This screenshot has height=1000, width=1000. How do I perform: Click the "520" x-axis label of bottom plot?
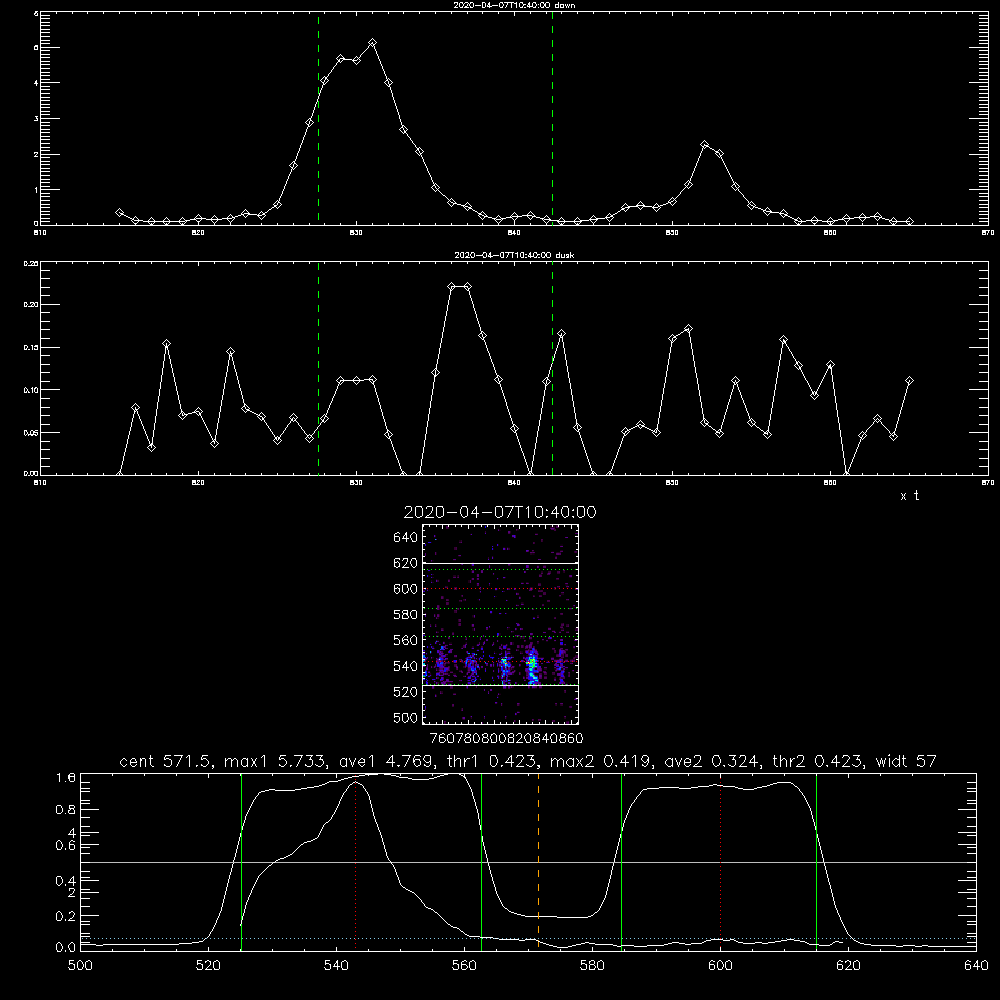click(208, 965)
